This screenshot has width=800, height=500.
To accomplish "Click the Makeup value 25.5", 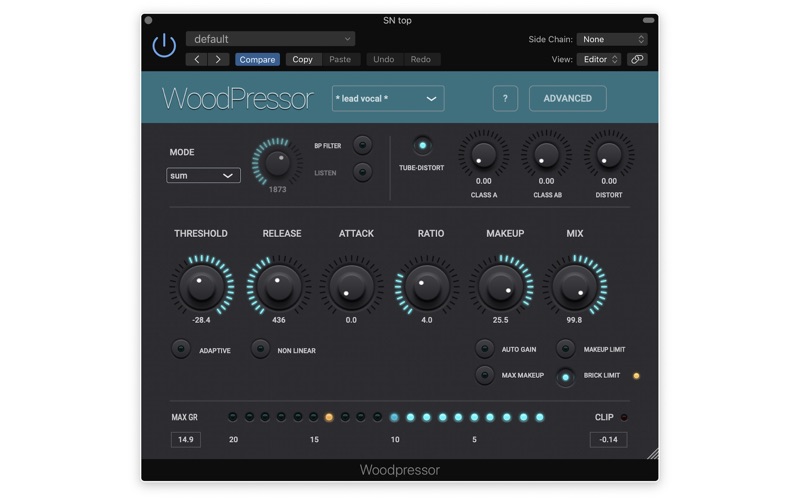I will tap(501, 320).
